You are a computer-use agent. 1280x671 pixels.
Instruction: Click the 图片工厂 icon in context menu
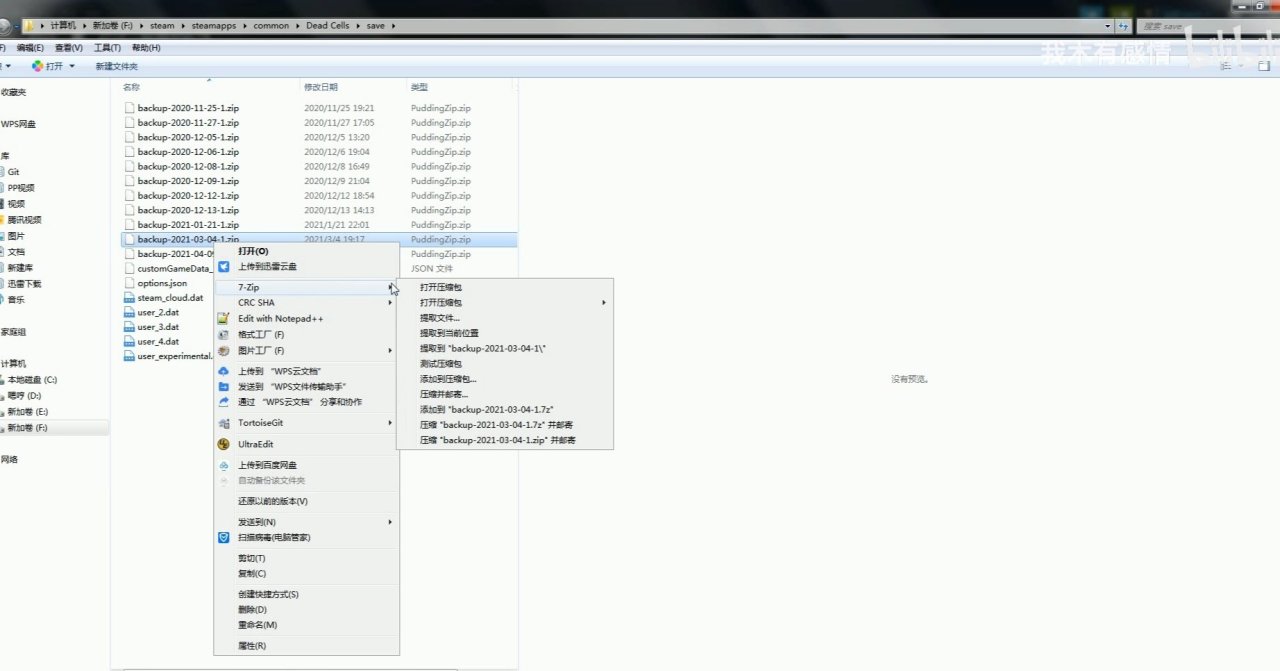[224, 351]
